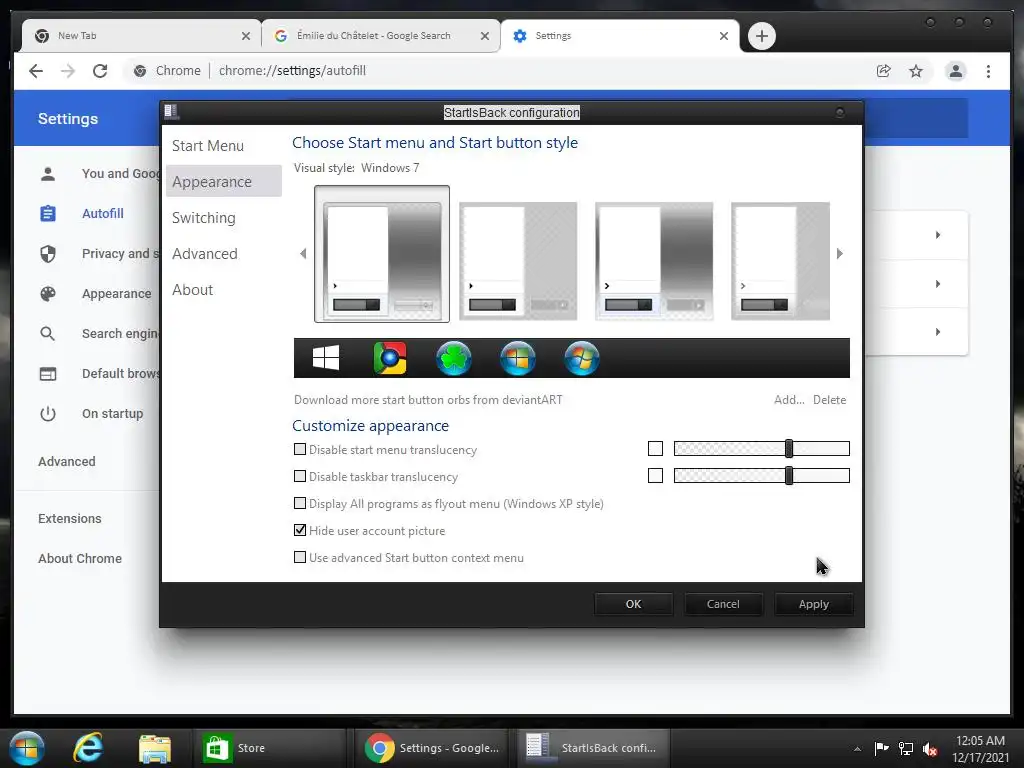The image size is (1024, 768).
Task: Tick the box beside taskbar translucency slider
Action: (x=655, y=475)
